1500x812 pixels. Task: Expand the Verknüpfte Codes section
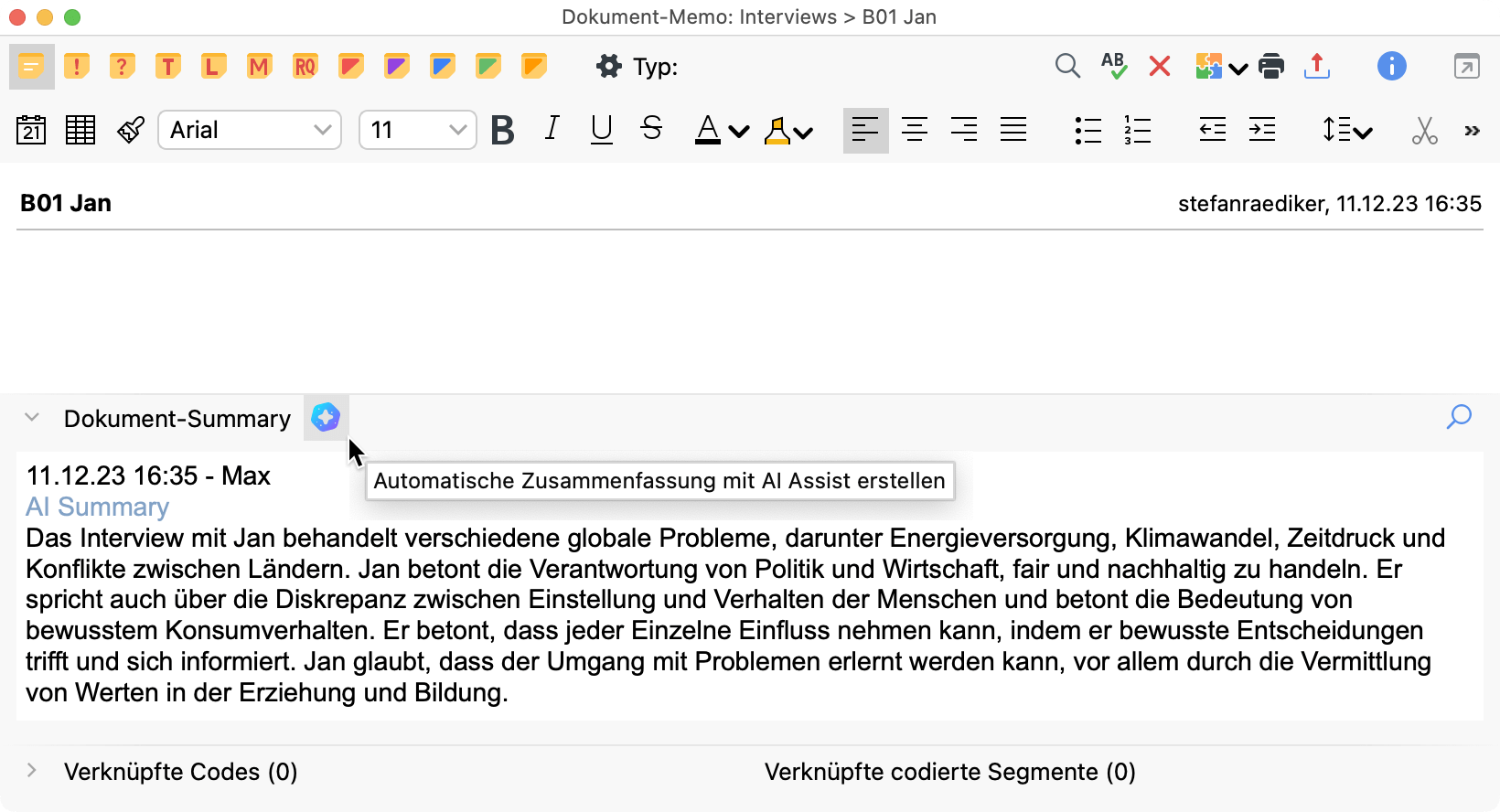32,771
